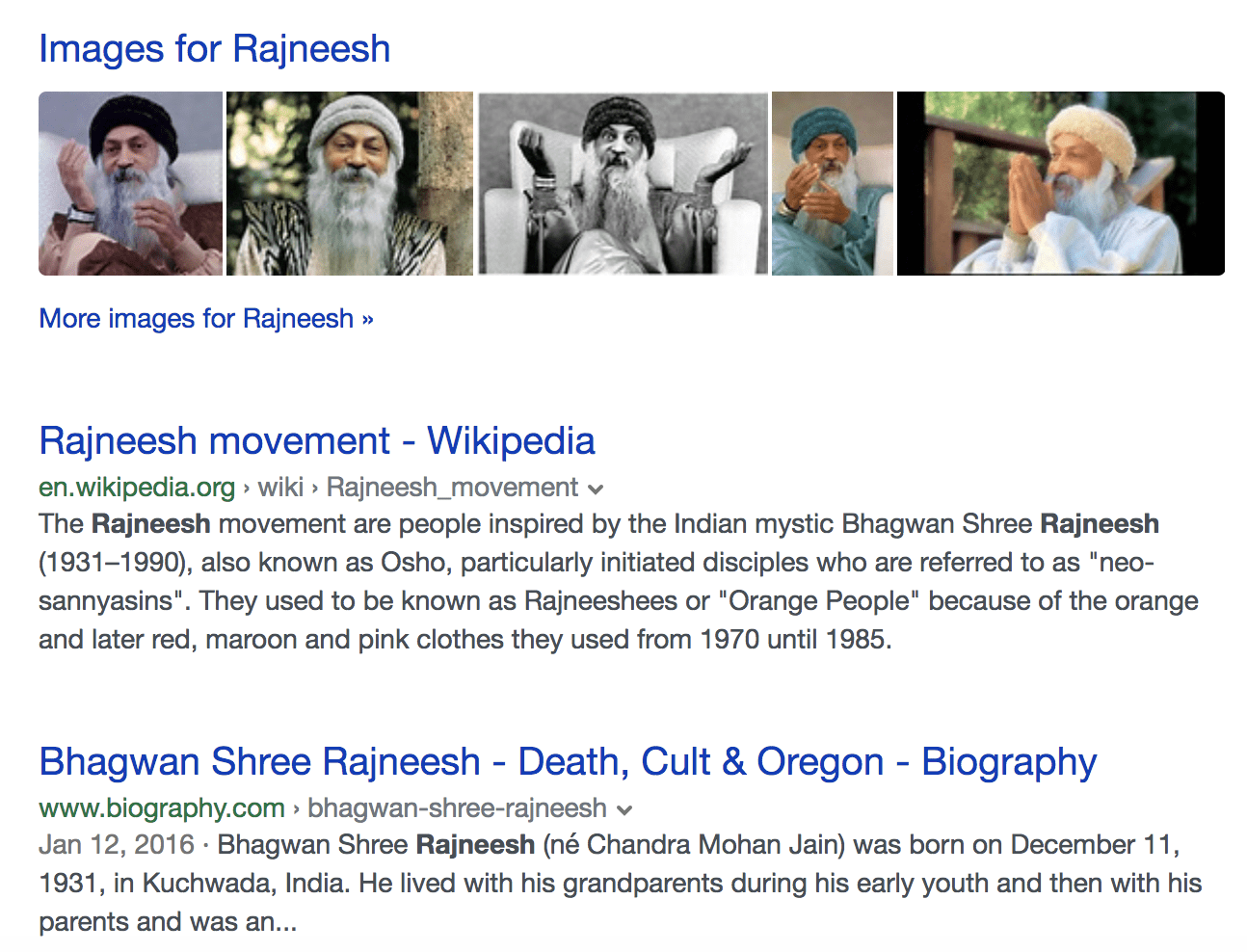Open 'Rajneesh movement - Wikipedia' result
The width and height of the screenshot is (1247, 952).
point(317,441)
